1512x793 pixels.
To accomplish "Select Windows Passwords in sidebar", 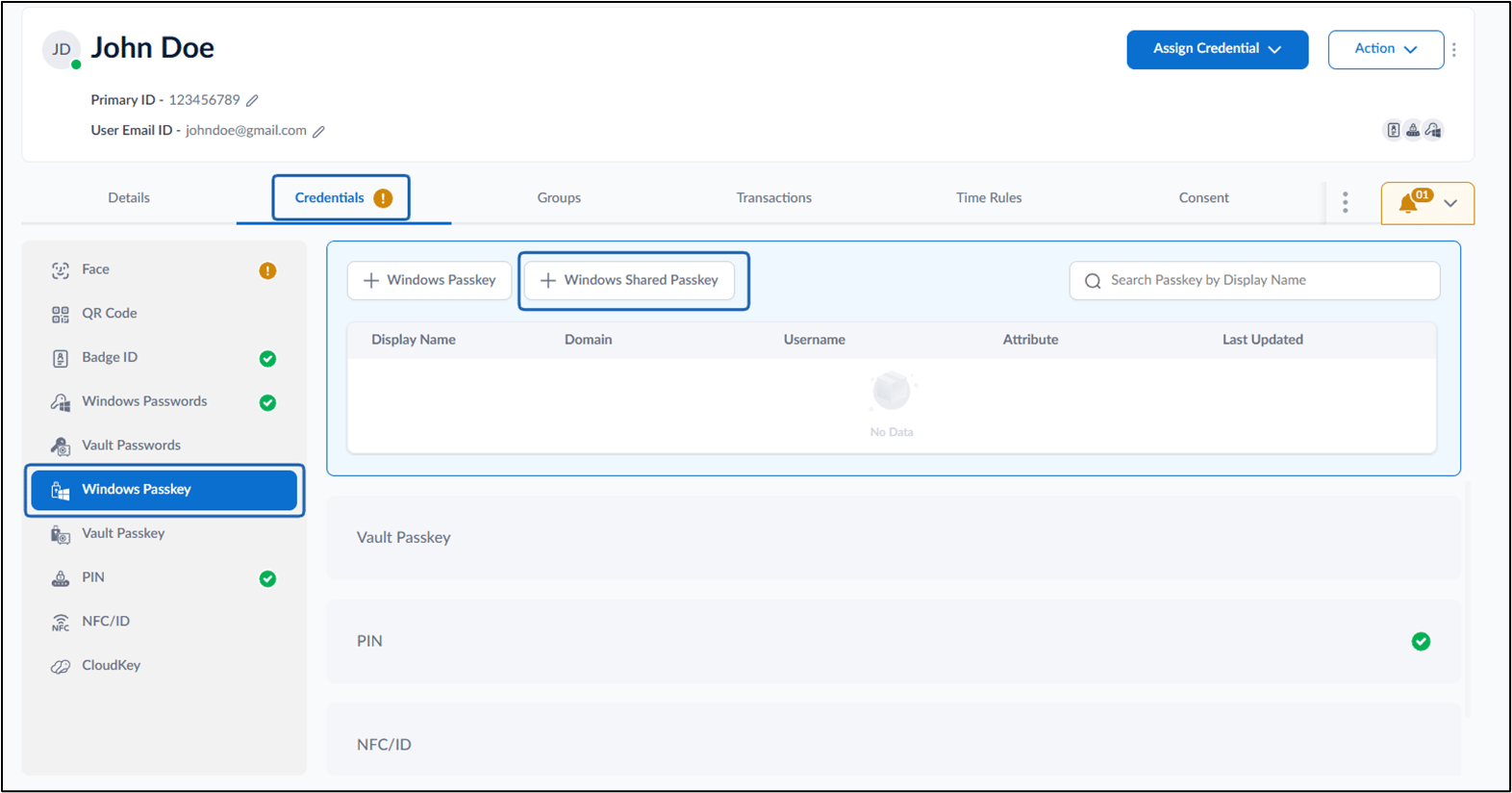I will coord(164,402).
